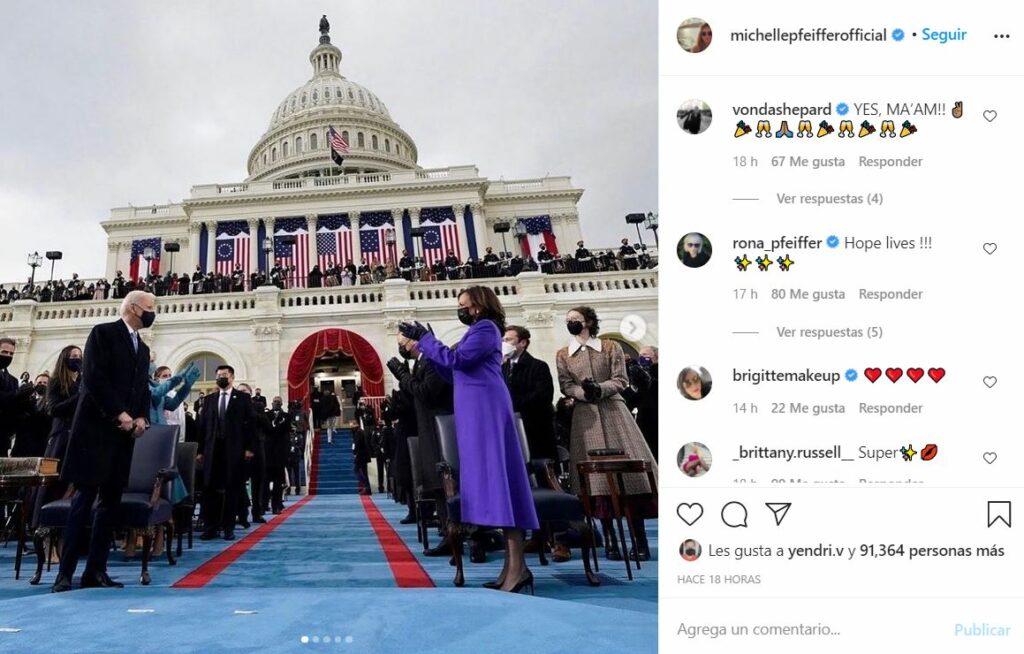Like vondashepard's comment heart

[x=990, y=116]
